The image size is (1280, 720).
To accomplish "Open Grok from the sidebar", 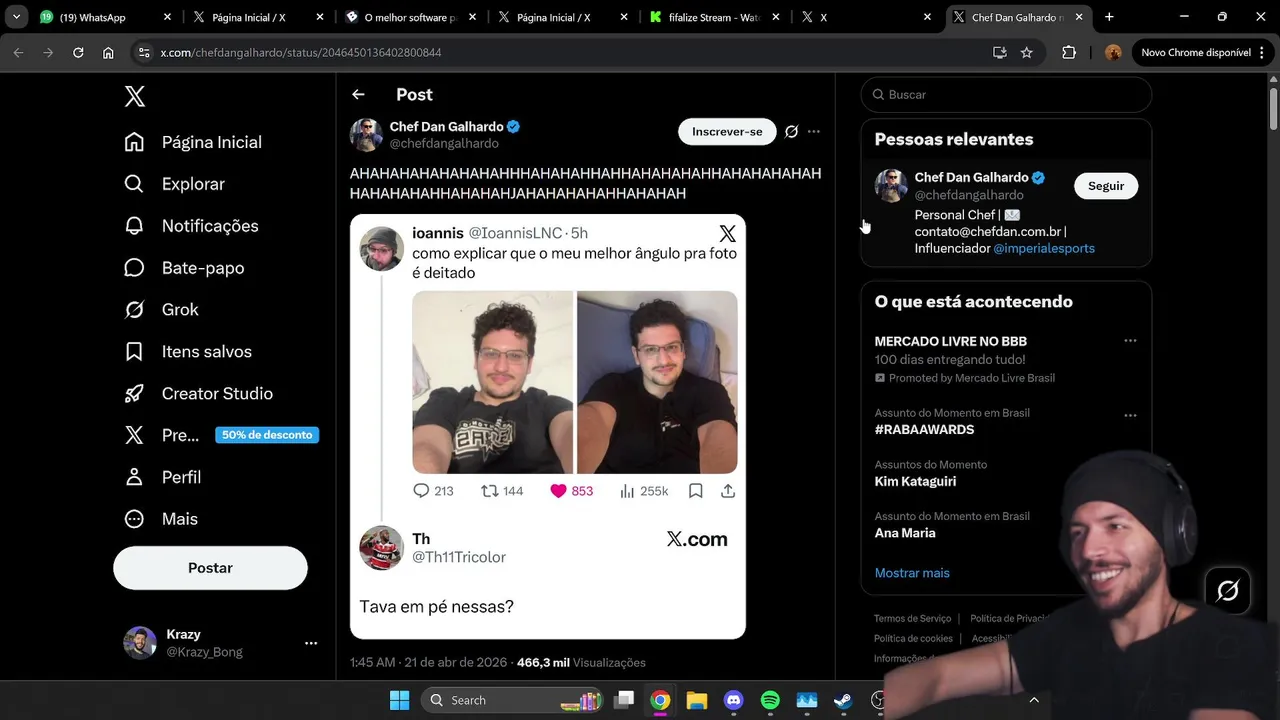I will pyautogui.click(x=161, y=310).
